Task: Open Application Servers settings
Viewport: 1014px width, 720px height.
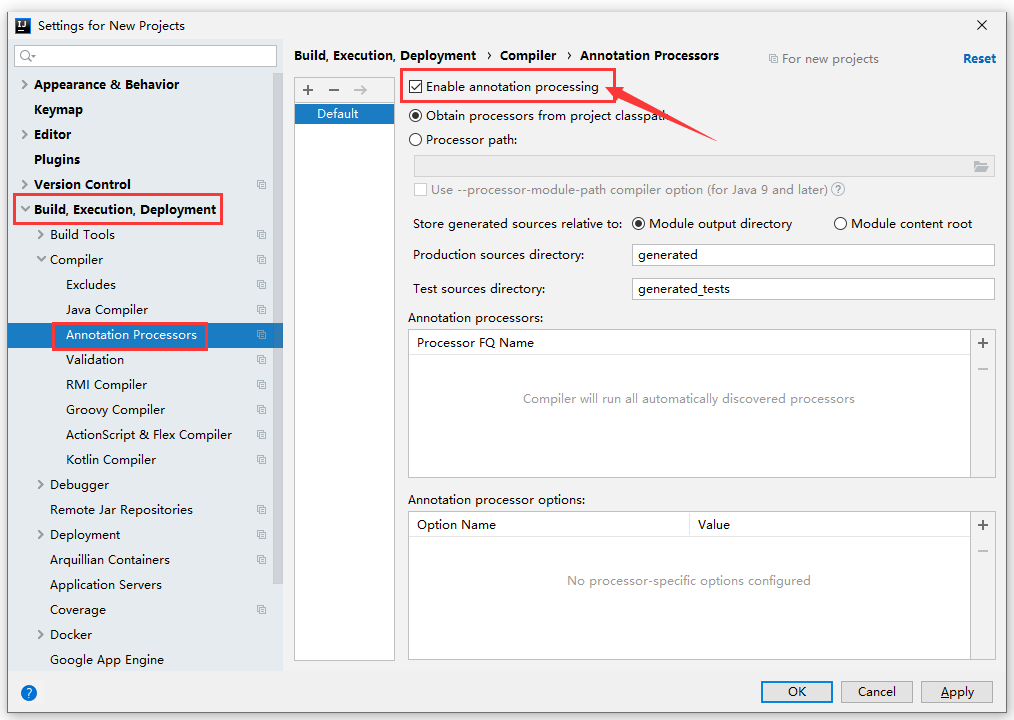Action: (x=105, y=585)
